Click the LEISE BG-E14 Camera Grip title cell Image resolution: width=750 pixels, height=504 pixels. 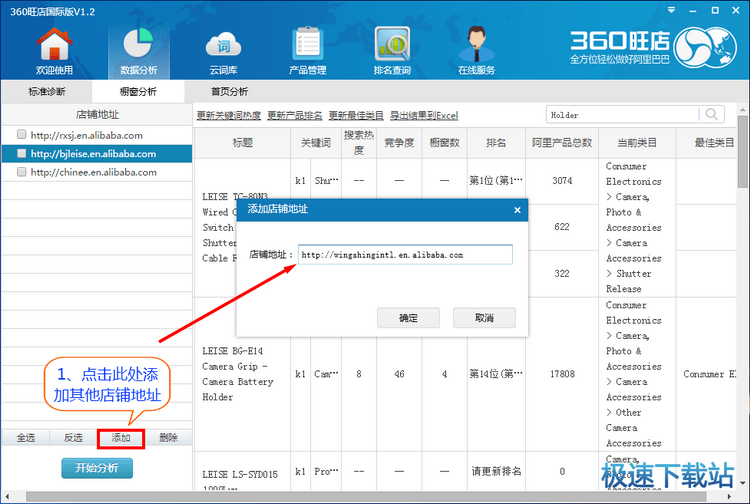(x=242, y=374)
